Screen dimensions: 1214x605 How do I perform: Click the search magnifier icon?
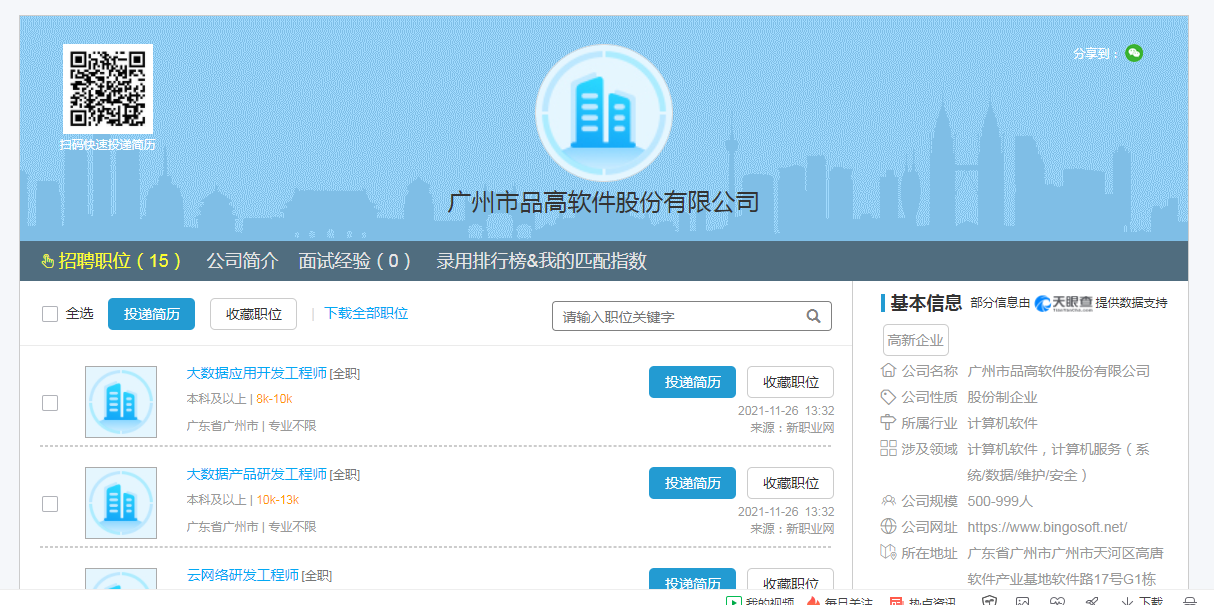pos(814,316)
